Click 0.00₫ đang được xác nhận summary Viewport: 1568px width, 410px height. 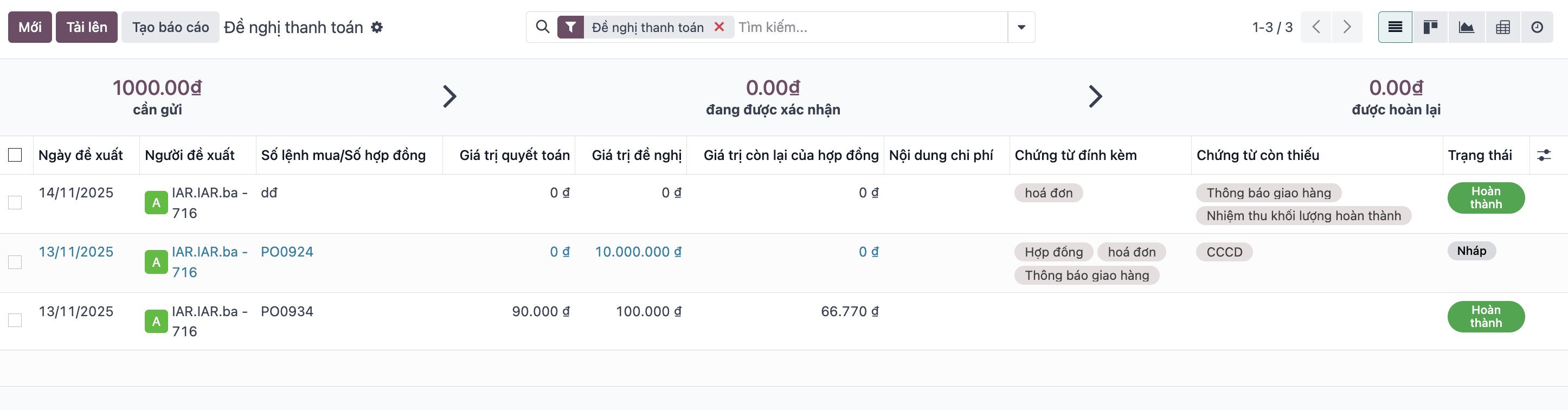(773, 97)
